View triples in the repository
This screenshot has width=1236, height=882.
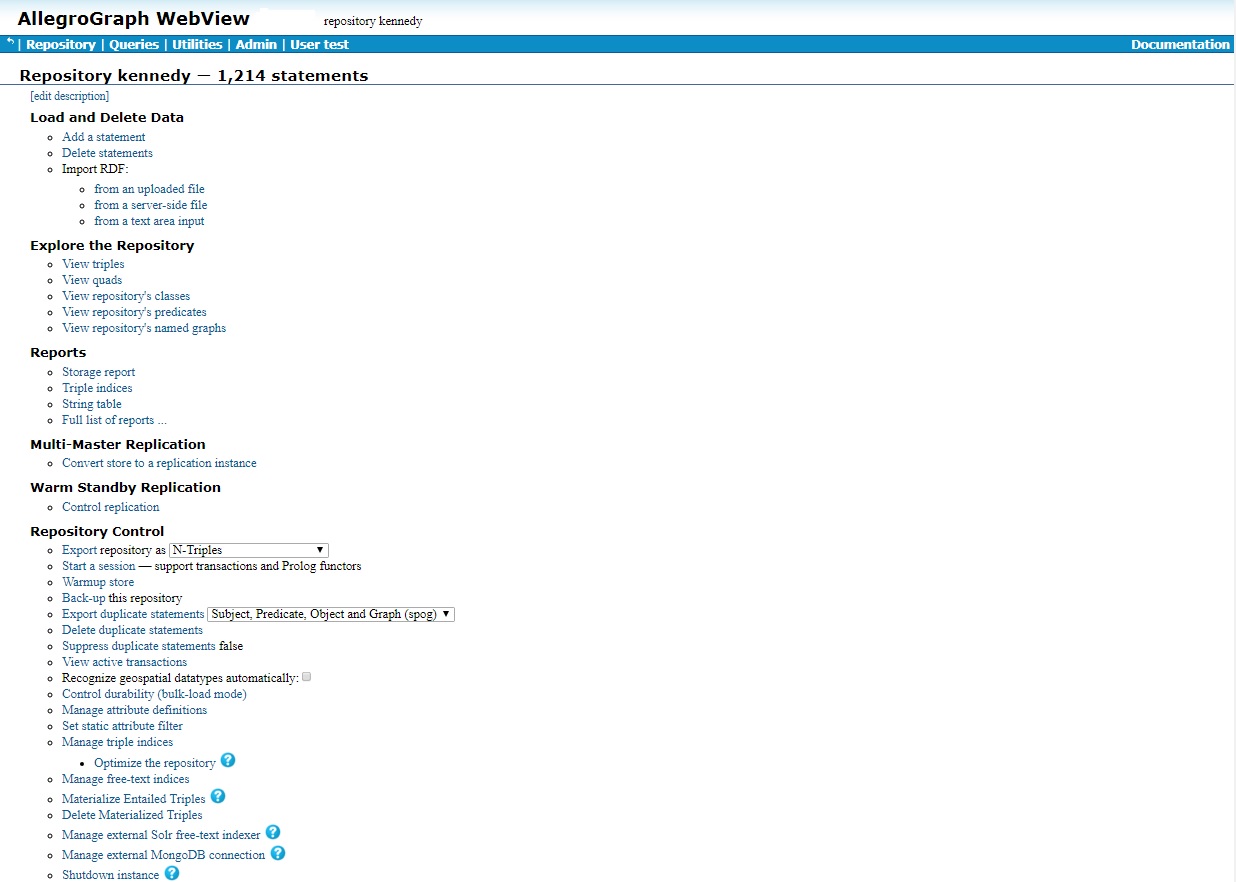coord(93,263)
